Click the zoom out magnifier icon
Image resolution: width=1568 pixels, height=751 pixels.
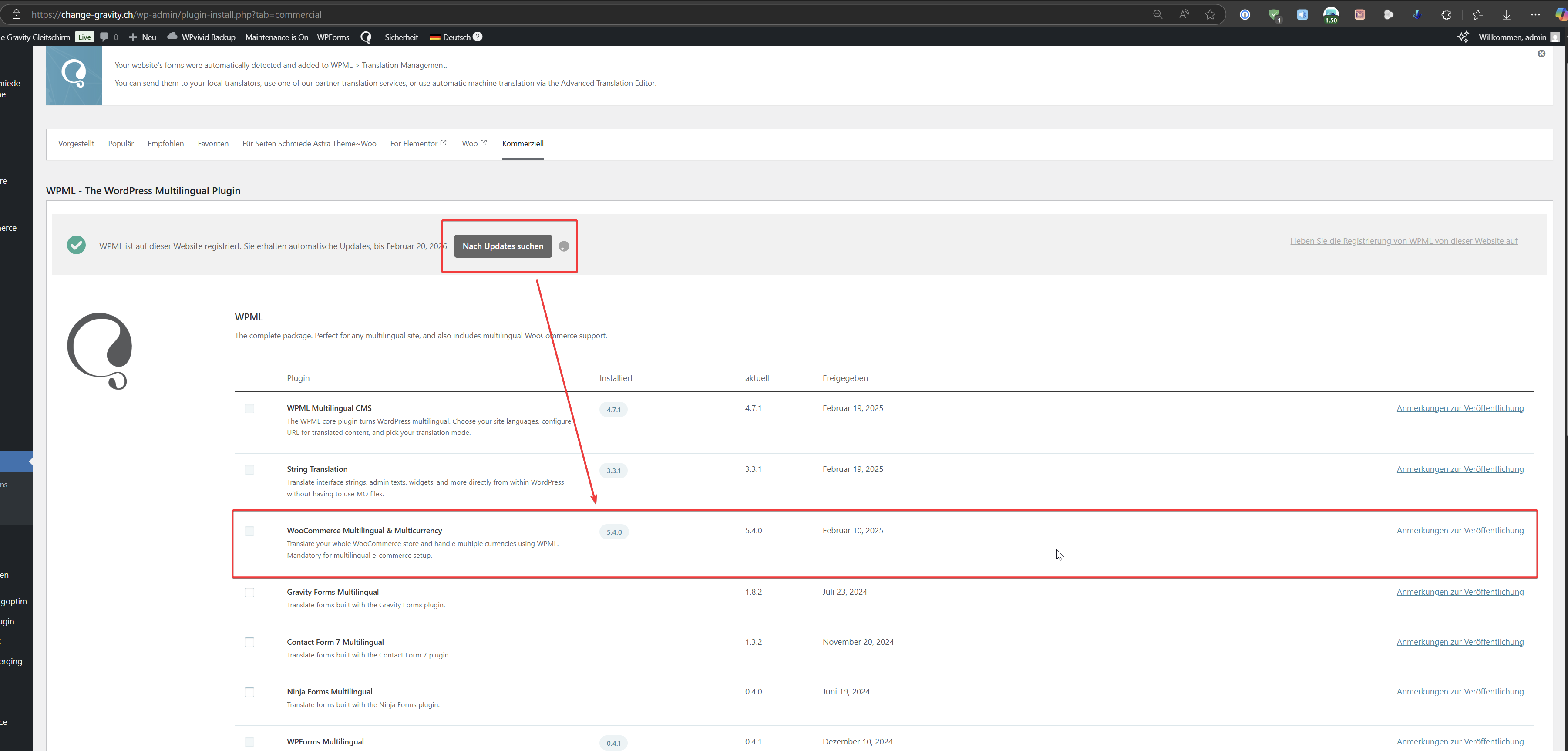click(1158, 14)
